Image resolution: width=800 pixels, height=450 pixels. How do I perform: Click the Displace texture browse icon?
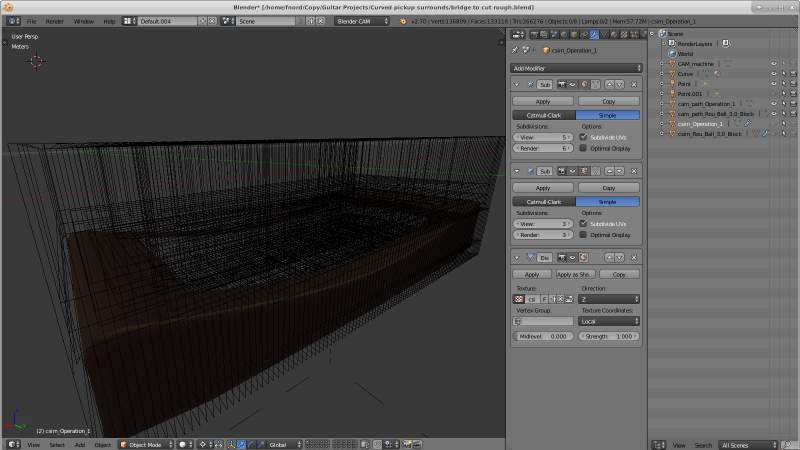[x=519, y=298]
